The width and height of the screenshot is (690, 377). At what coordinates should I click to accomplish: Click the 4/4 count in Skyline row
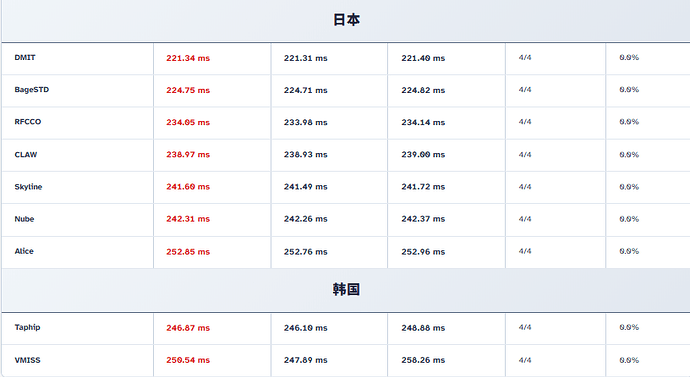[525, 187]
